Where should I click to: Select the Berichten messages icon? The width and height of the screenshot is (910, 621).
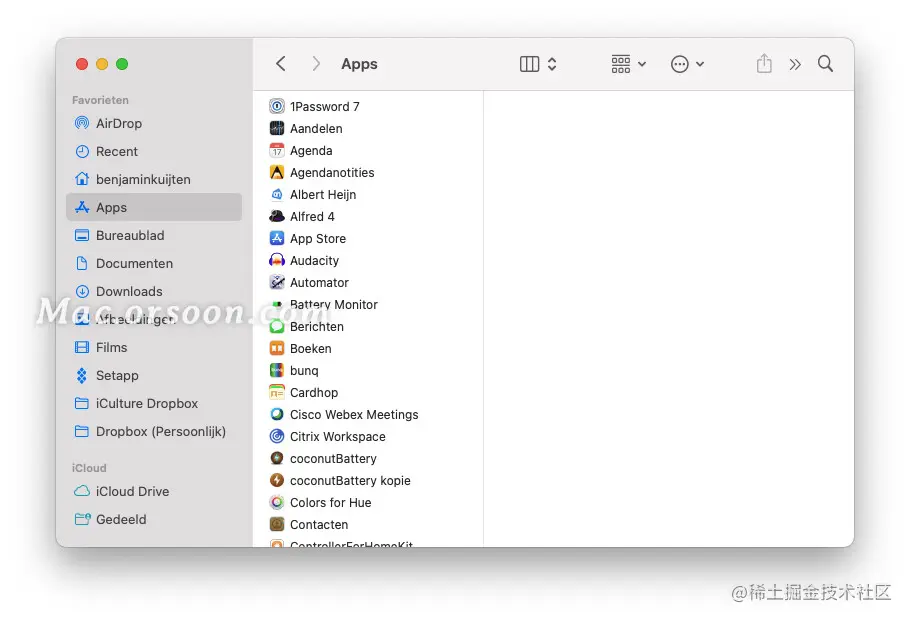click(x=277, y=326)
